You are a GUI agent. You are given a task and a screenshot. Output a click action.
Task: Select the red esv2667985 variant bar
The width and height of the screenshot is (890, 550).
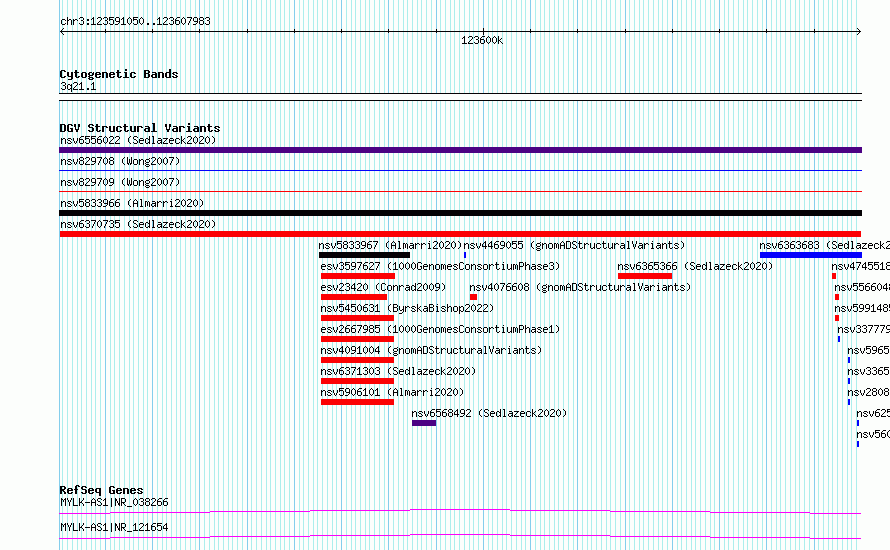coord(357,339)
